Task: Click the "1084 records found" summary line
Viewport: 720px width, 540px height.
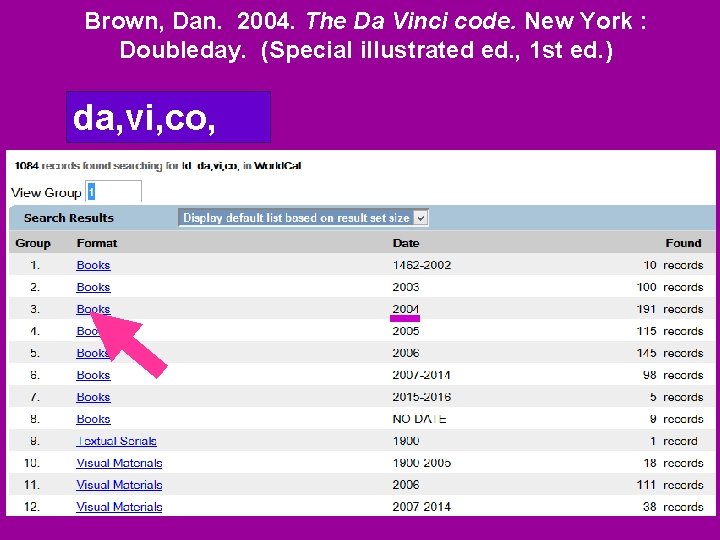Action: [158, 166]
